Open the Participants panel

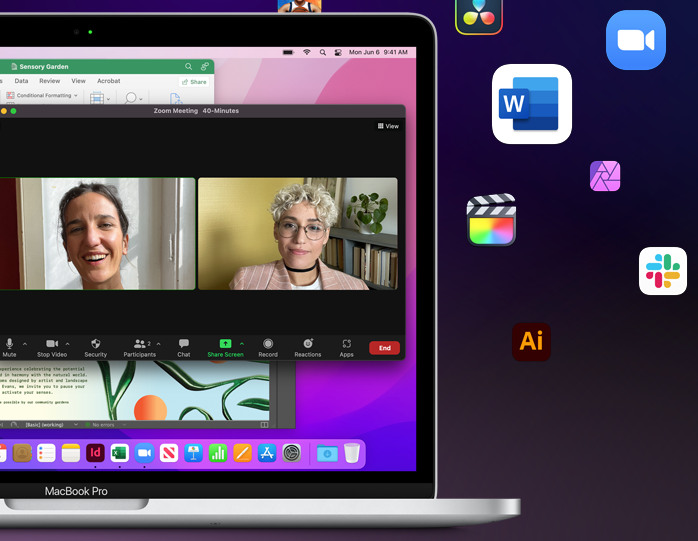coord(139,348)
